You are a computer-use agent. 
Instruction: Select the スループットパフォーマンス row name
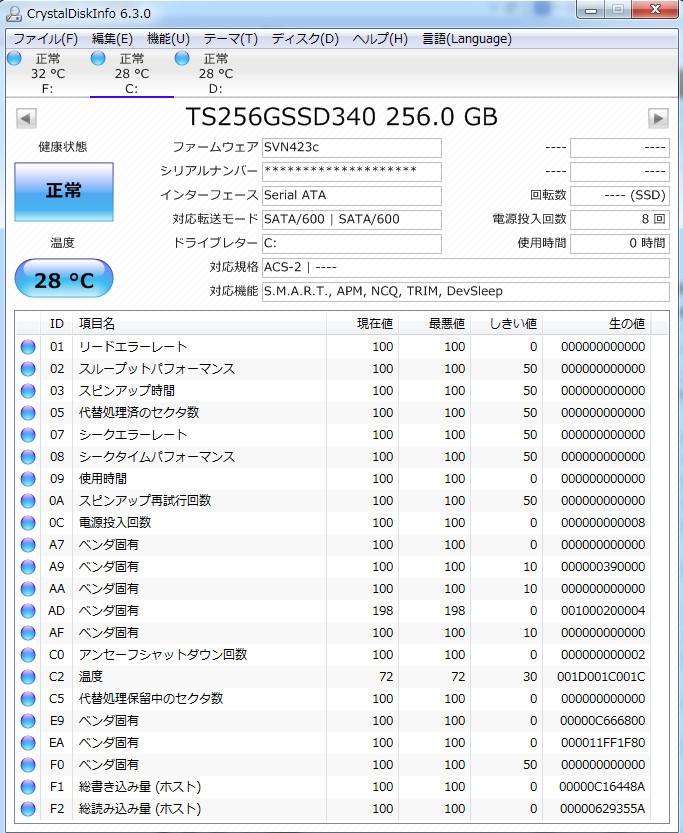coord(157,369)
